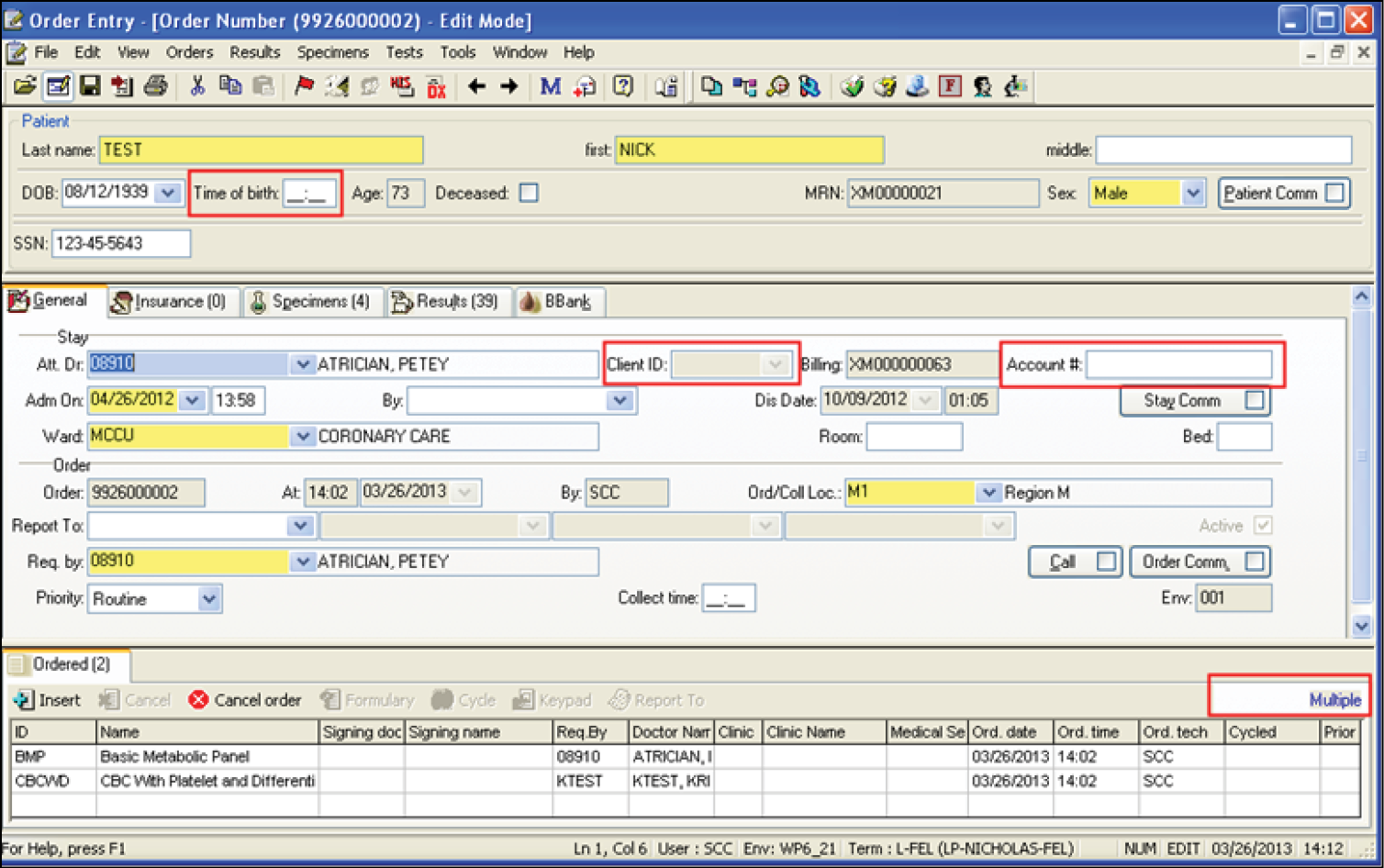Click the scissors cut icon
1384x868 pixels.
pos(196,86)
